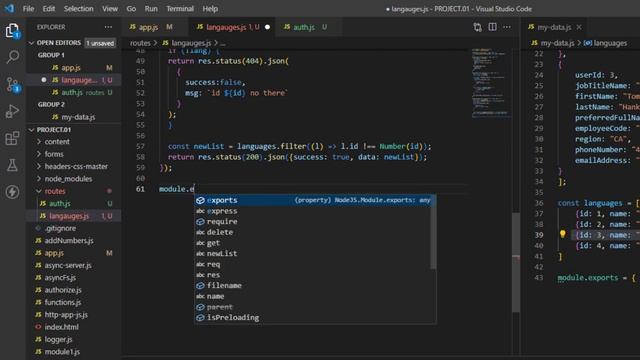Open the Selection menu
Image resolution: width=640 pixels, height=360 pixels.
78,9
